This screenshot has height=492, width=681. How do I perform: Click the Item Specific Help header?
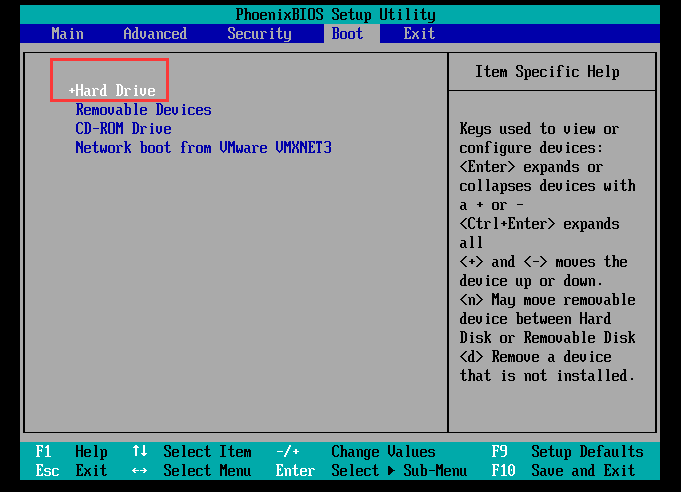click(547, 72)
